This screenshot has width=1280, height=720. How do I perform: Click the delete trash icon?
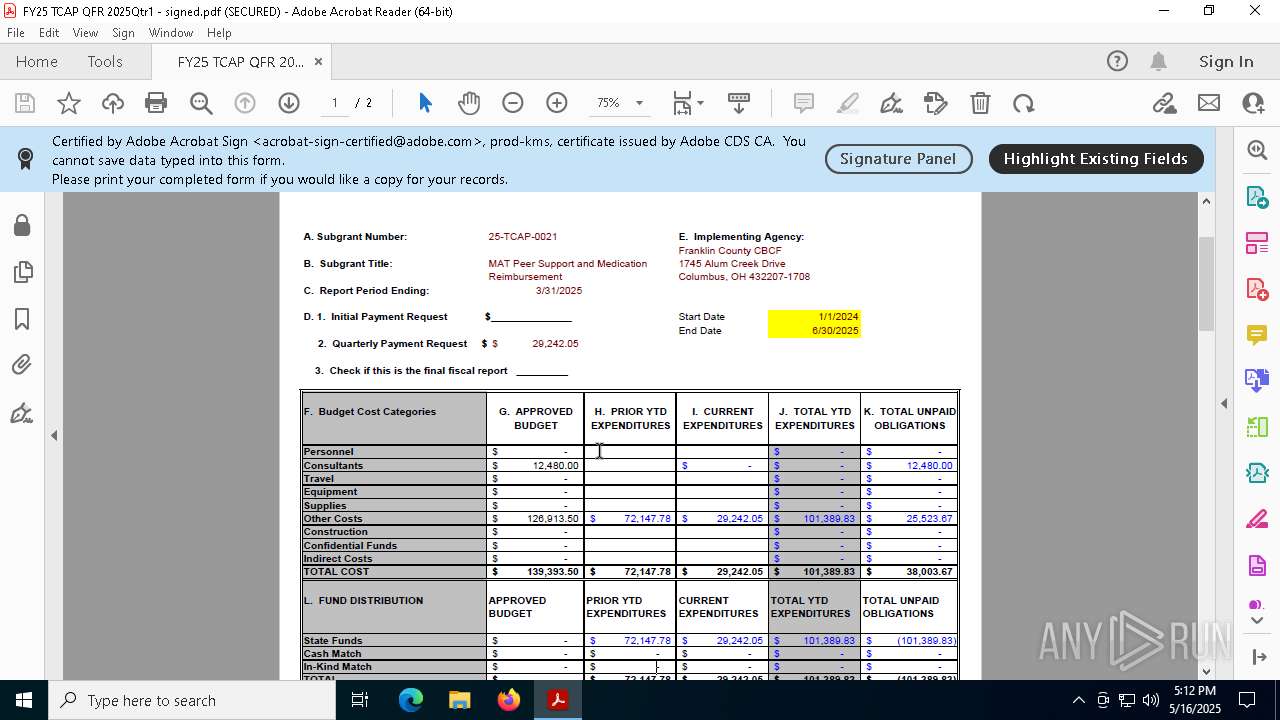980,103
